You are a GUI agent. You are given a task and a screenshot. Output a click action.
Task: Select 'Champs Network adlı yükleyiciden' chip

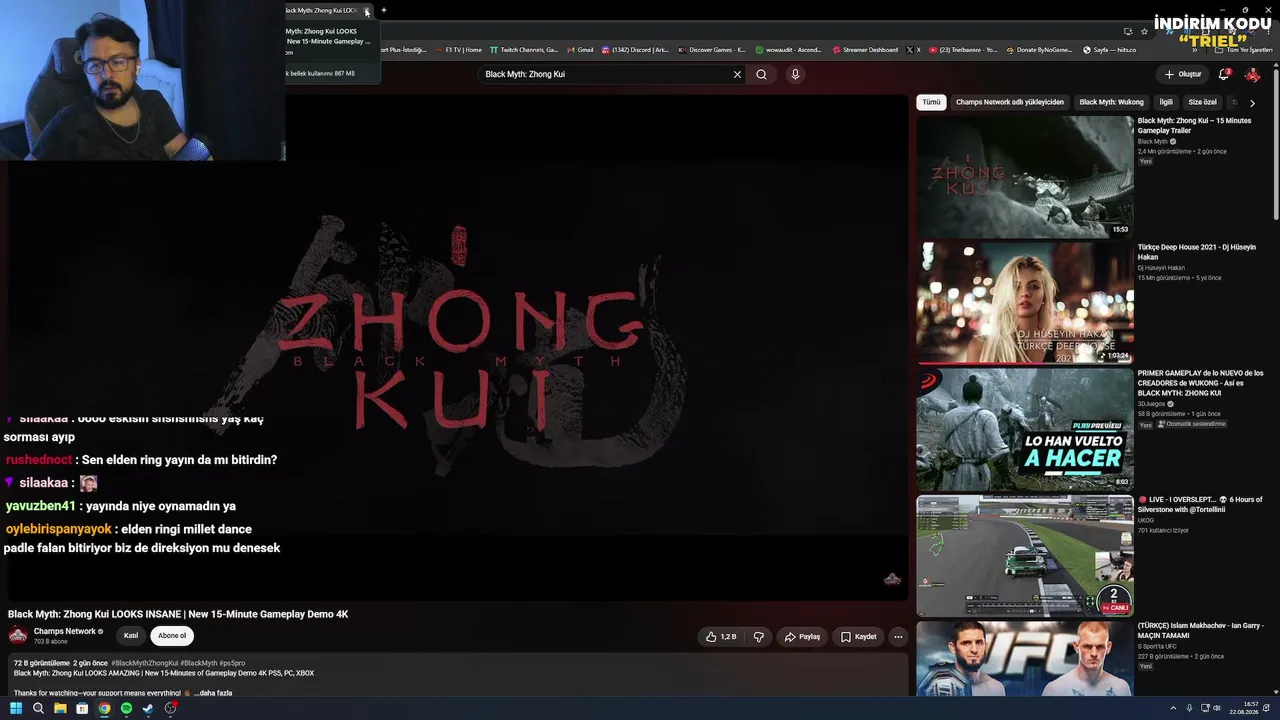(1010, 102)
